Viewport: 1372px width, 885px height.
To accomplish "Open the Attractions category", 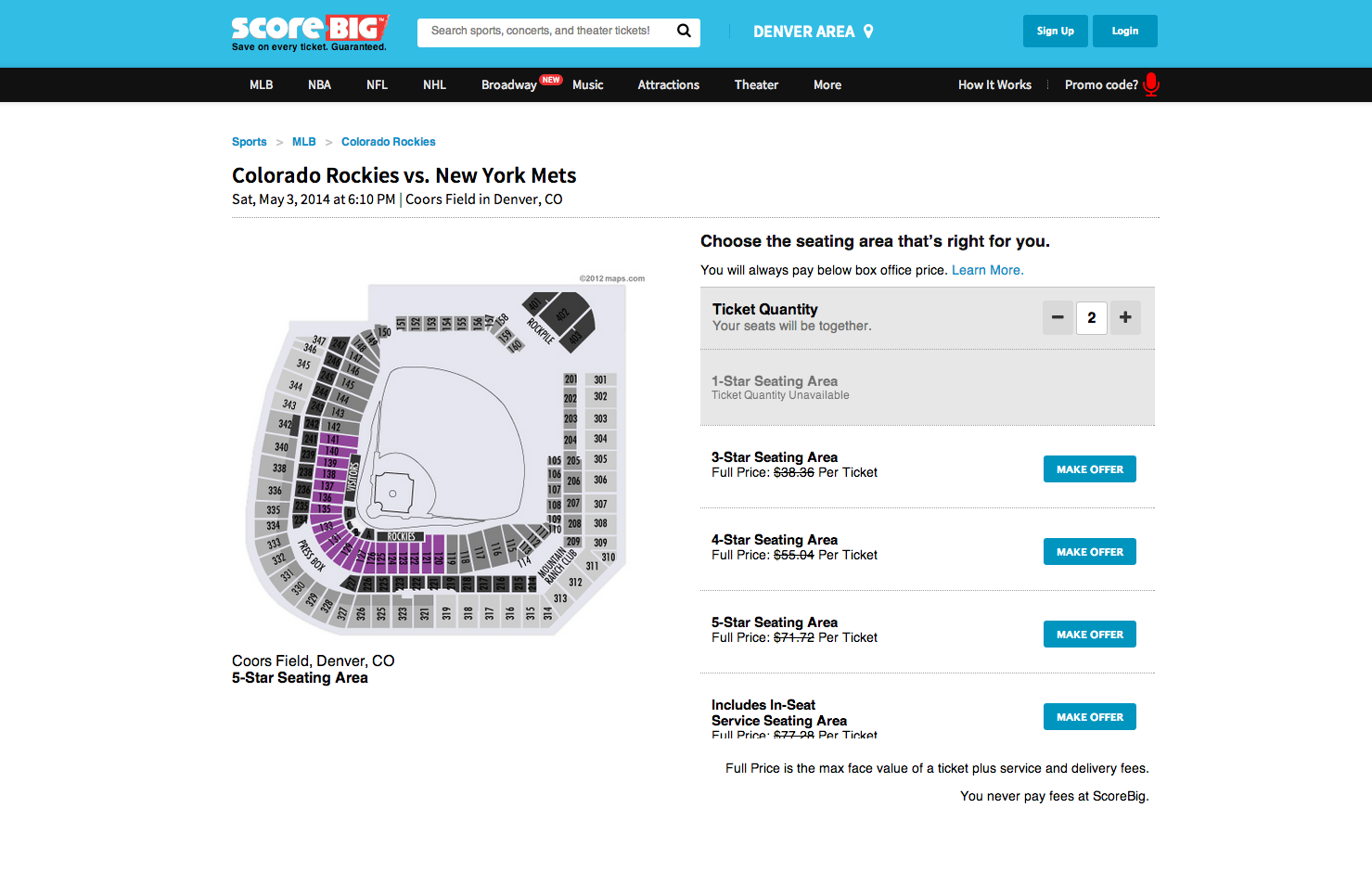I will [668, 84].
